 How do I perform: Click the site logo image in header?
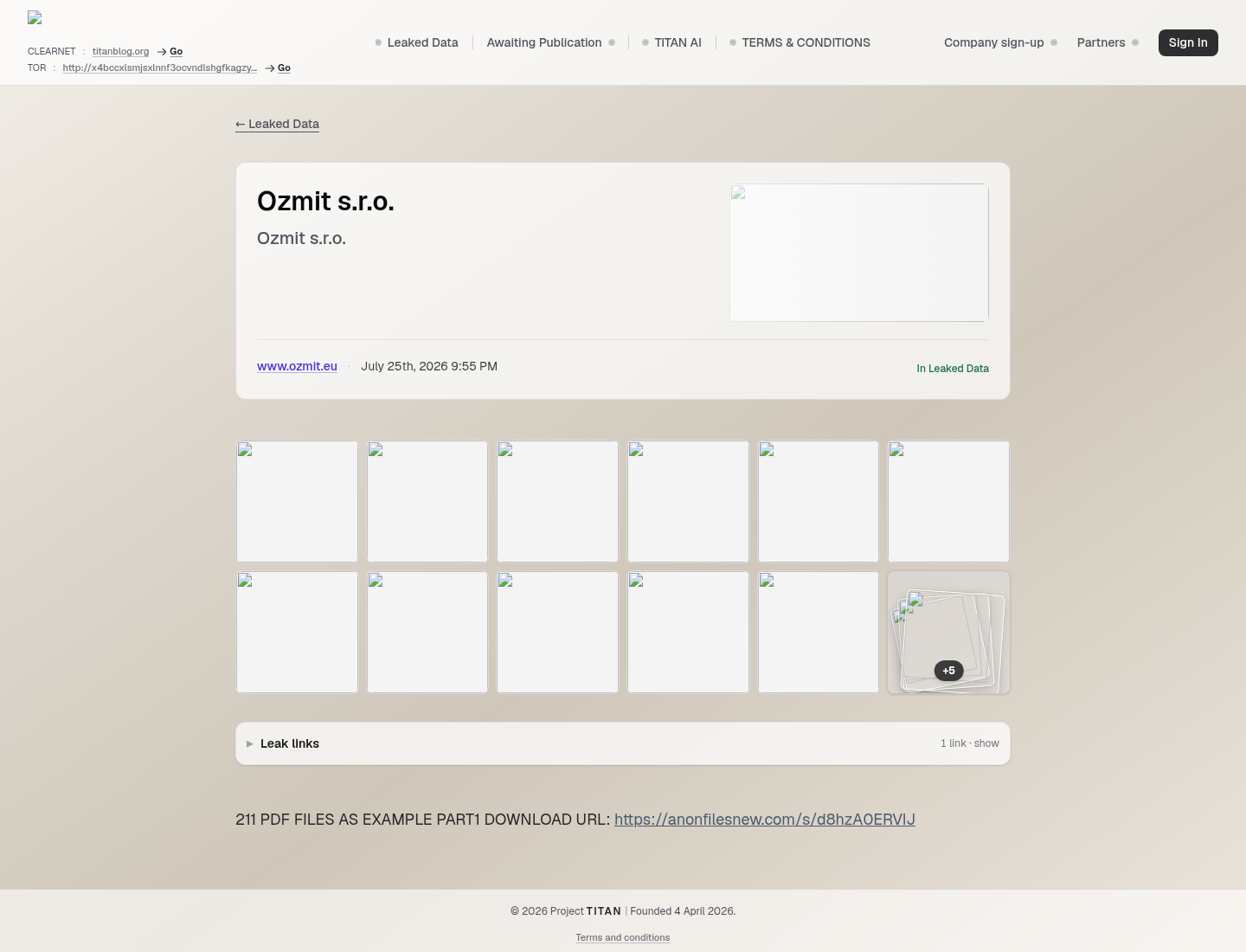pos(35,17)
